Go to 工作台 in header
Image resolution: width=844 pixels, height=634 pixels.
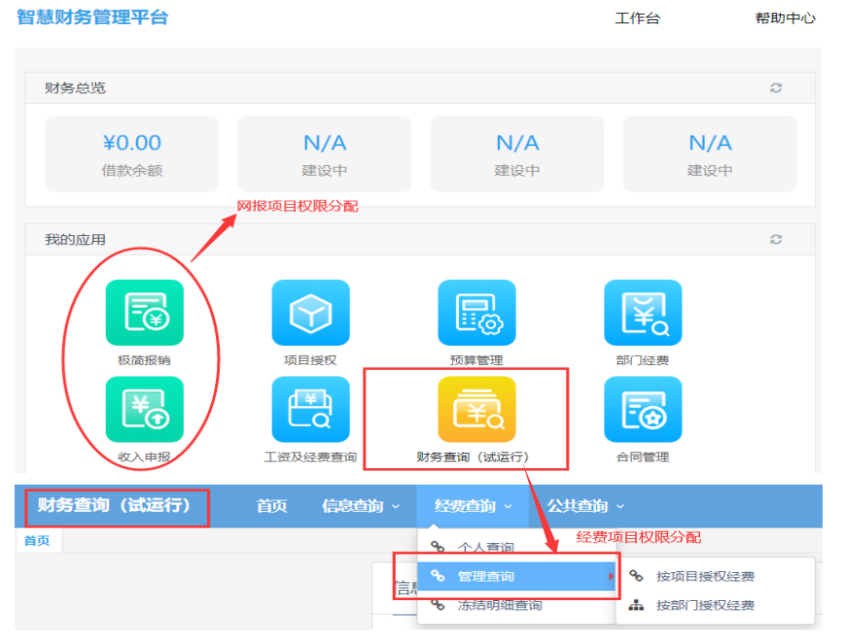(637, 18)
